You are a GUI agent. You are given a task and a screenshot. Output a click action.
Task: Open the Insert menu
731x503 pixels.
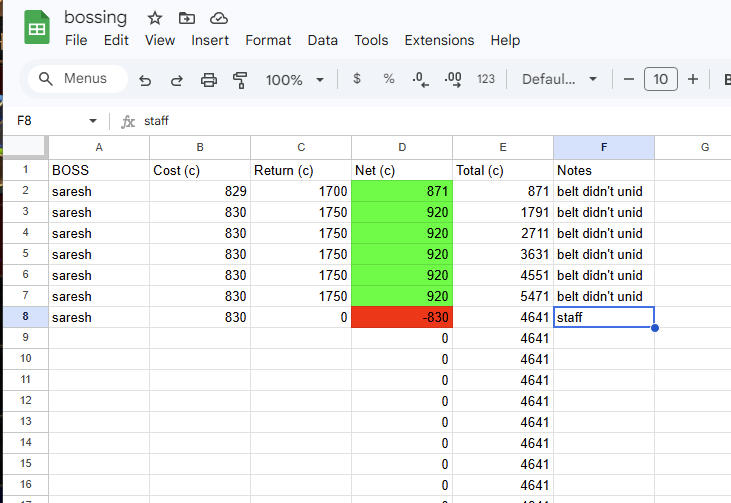point(210,40)
